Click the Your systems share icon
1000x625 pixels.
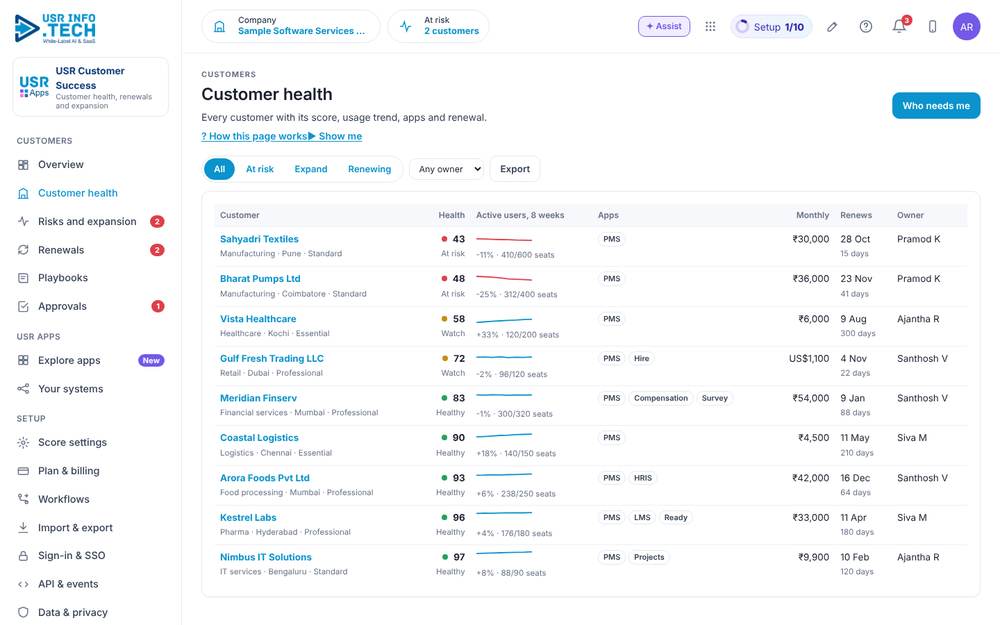[23, 389]
